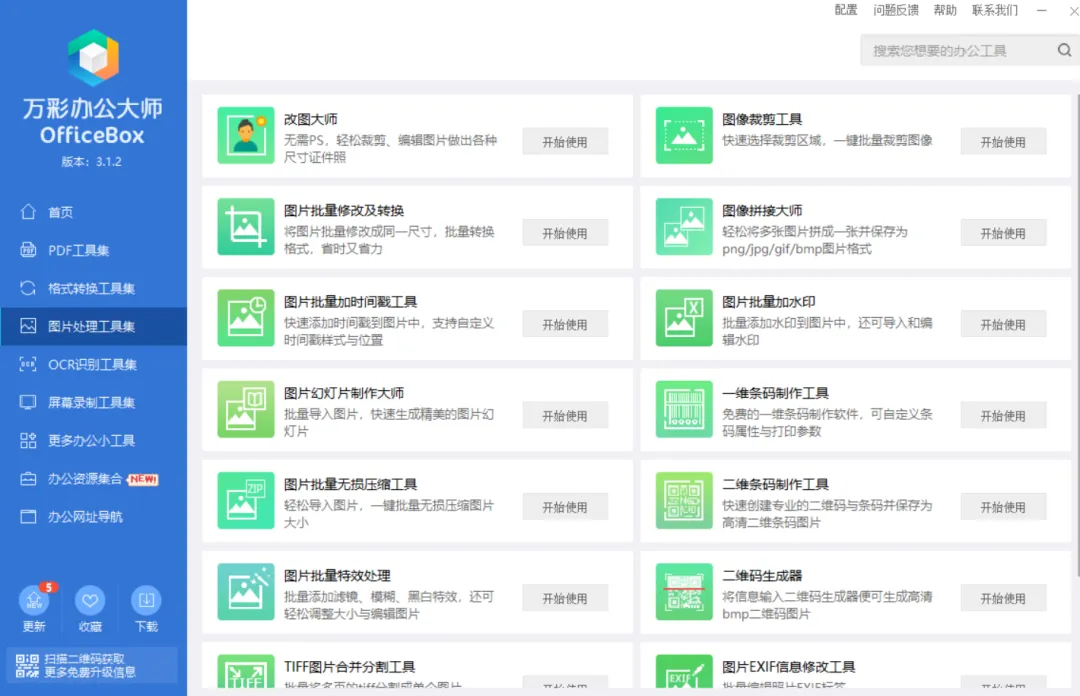Image resolution: width=1080 pixels, height=696 pixels.
Task: Open 办公网址导航 in the sidebar
Action: [94, 517]
